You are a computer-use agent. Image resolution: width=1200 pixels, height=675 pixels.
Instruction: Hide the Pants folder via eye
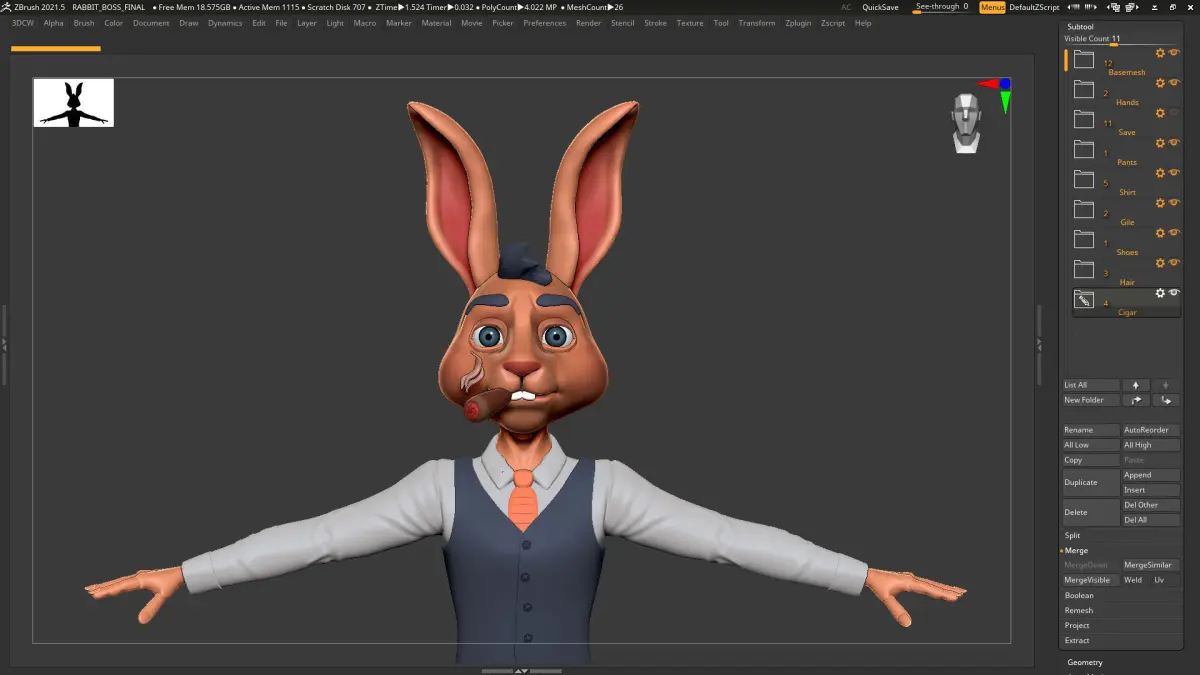tap(1174, 143)
